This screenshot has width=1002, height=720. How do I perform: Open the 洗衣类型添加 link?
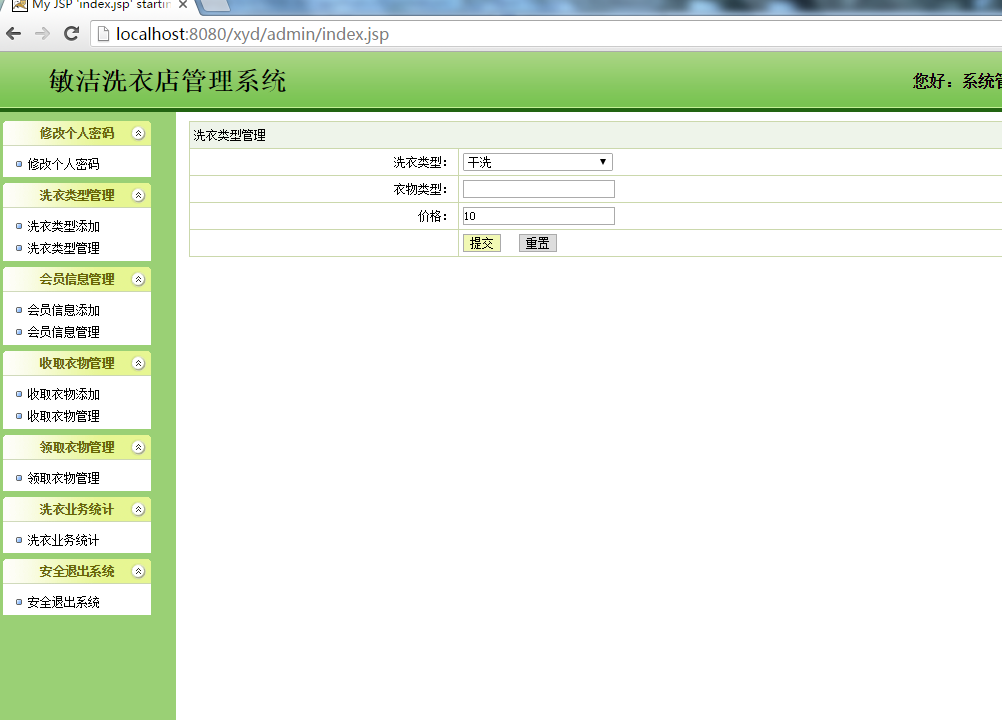click(63, 226)
